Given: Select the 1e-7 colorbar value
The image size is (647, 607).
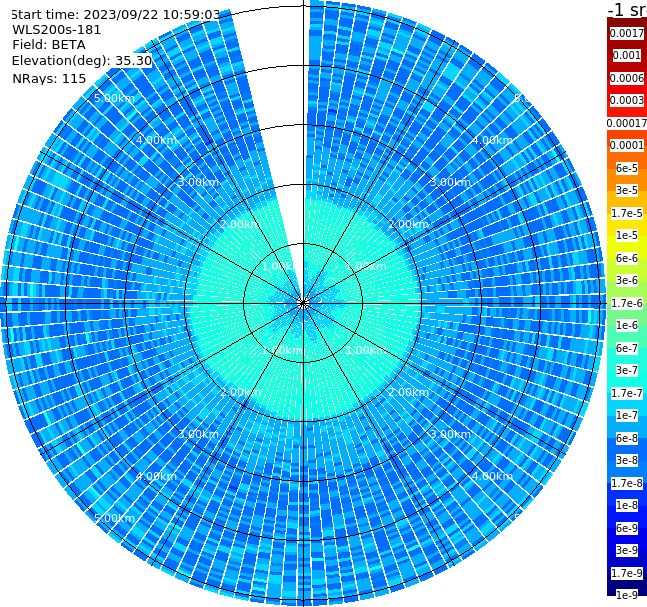Looking at the screenshot, I should [627, 415].
